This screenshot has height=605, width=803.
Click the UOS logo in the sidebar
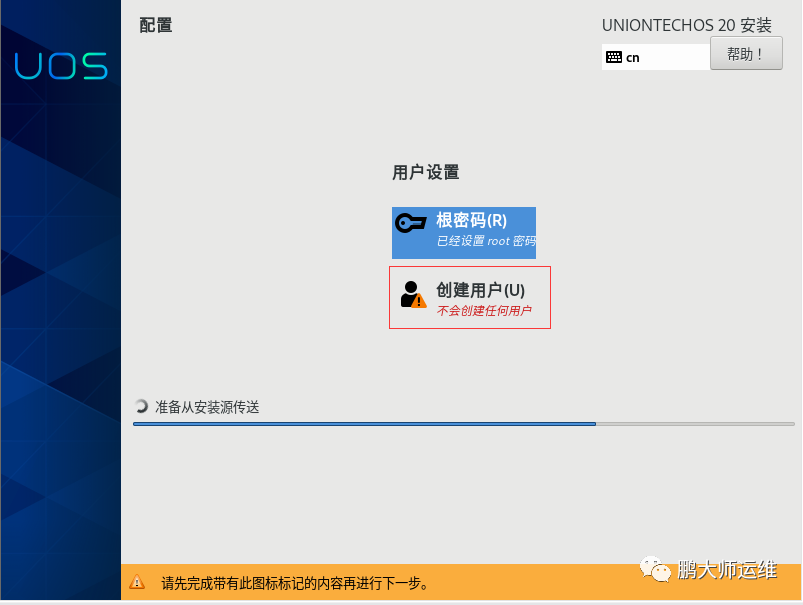coord(61,66)
